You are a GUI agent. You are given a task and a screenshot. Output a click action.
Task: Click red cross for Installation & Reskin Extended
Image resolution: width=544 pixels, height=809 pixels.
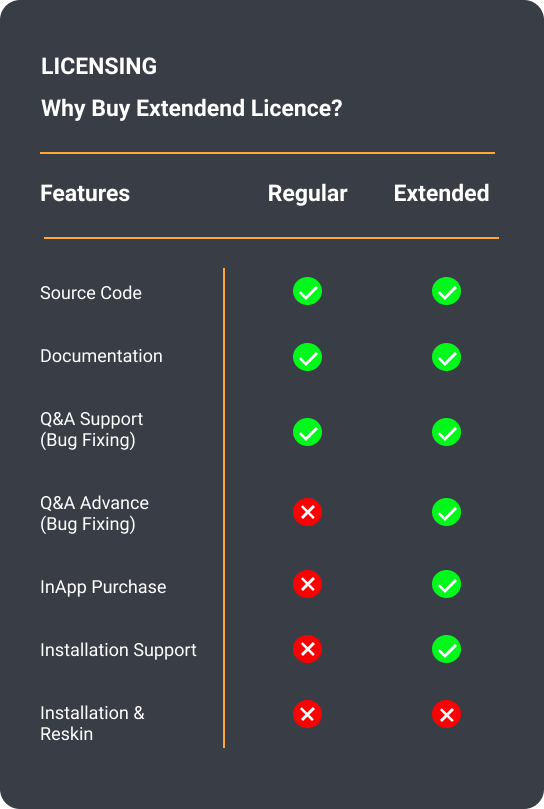pyautogui.click(x=446, y=714)
